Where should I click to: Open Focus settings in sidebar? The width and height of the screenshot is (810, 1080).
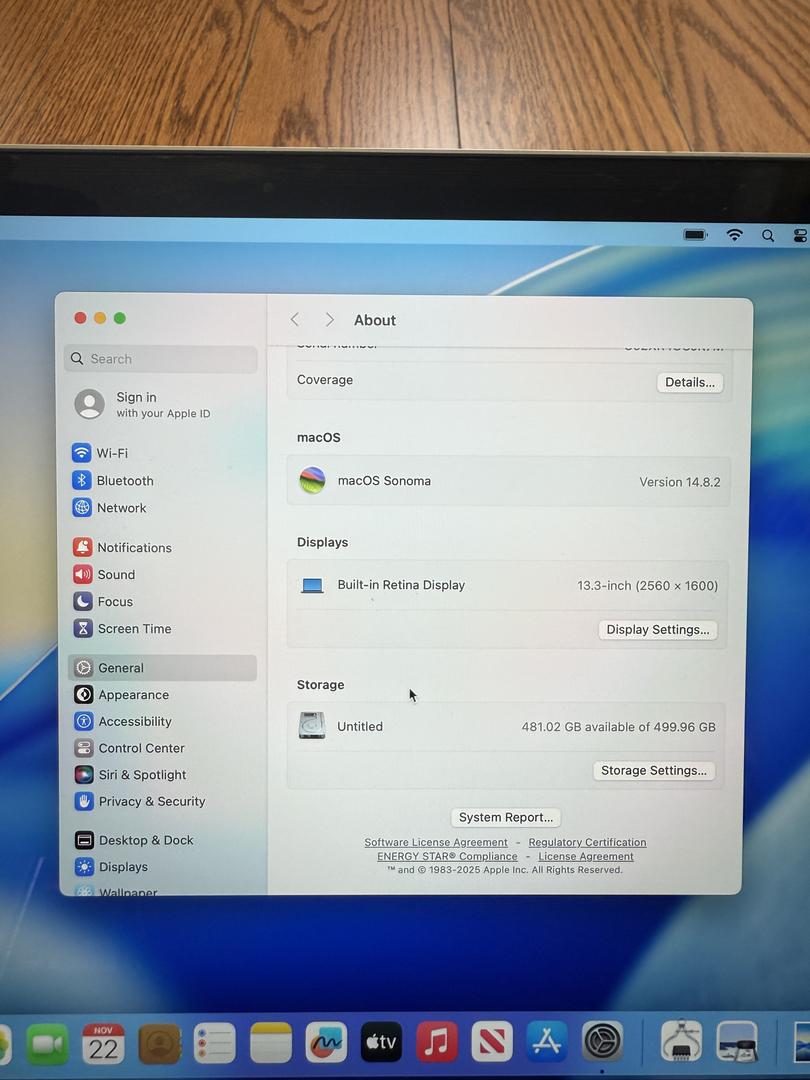(x=103, y=601)
